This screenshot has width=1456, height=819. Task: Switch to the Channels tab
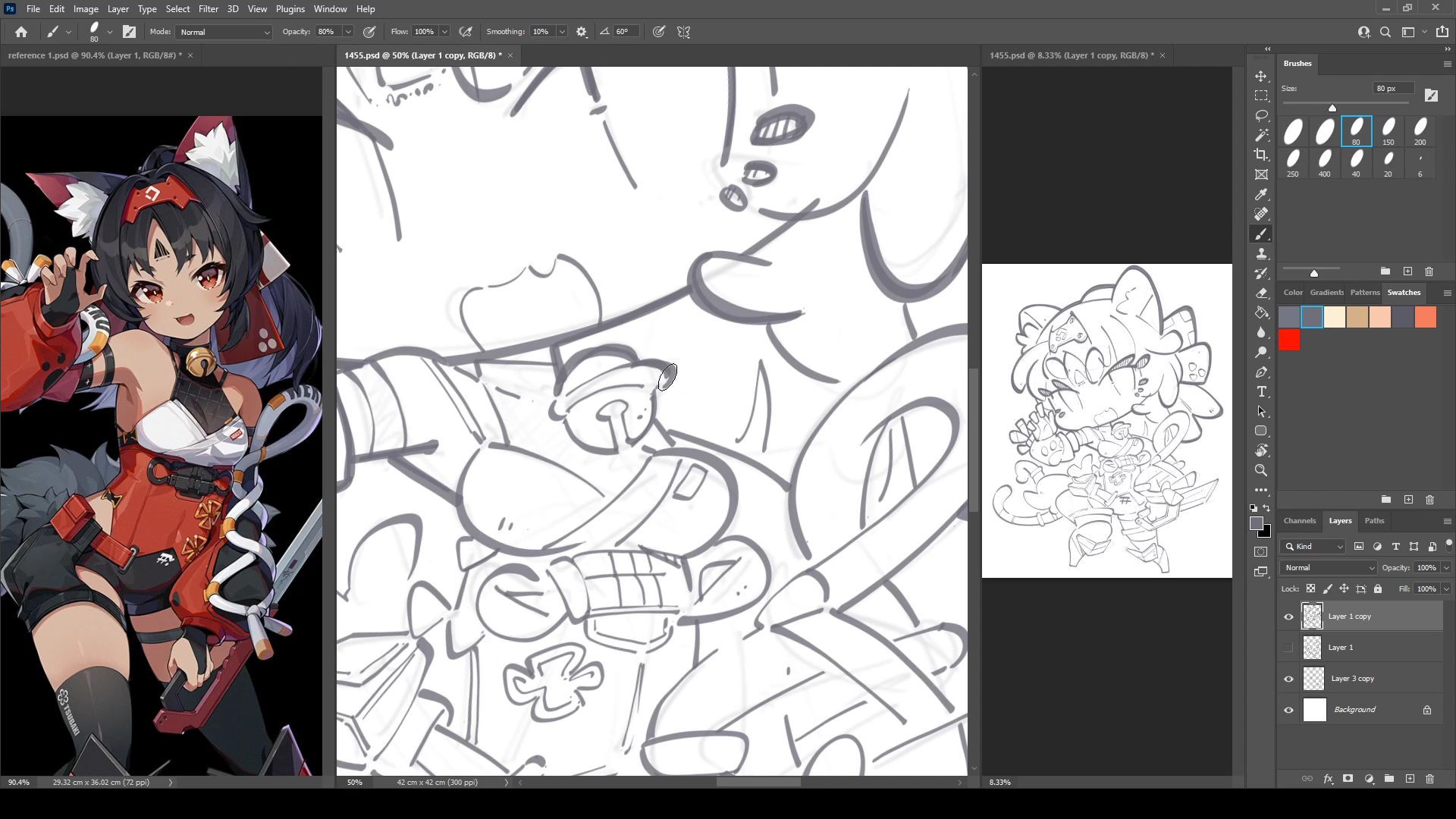1299,521
